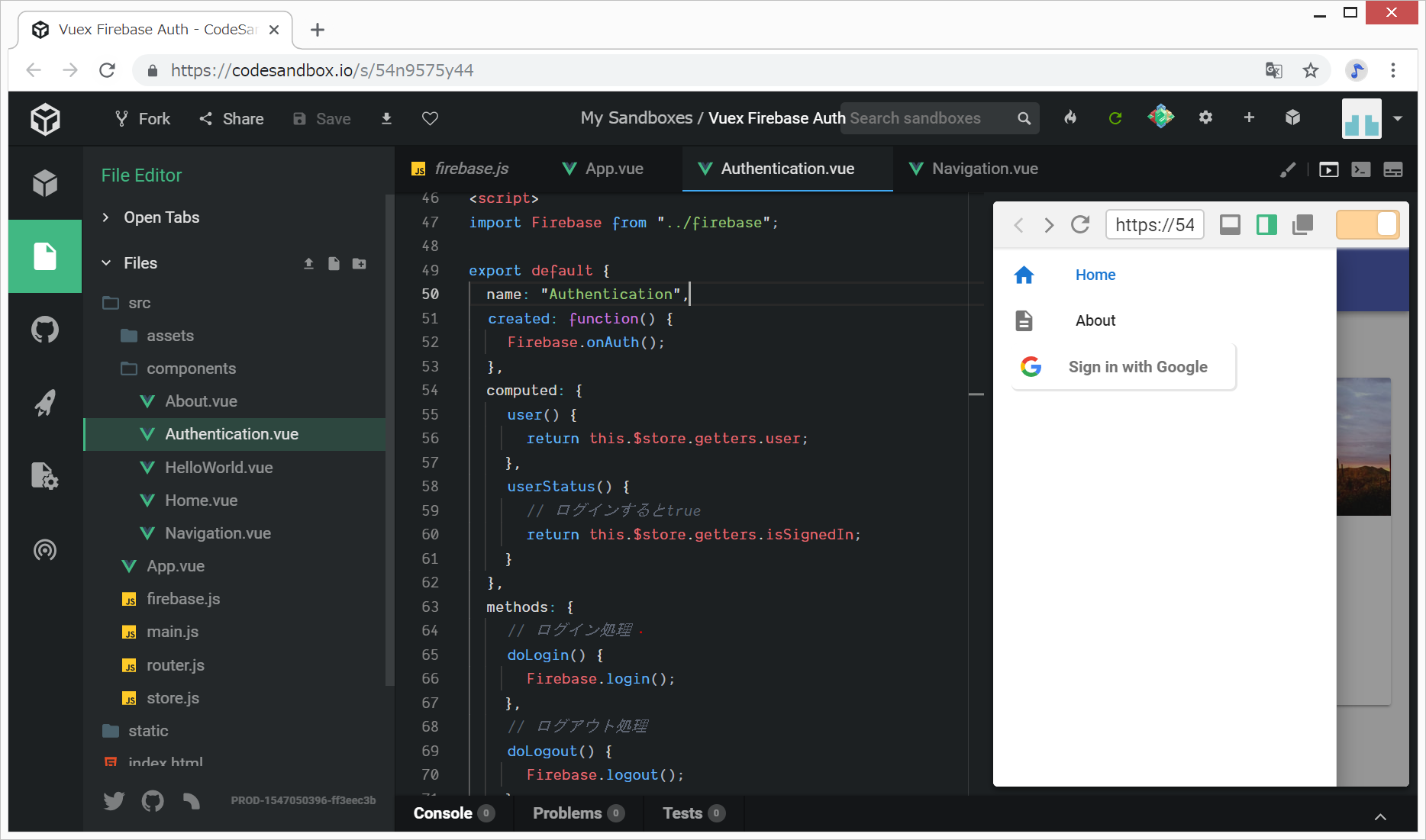Click the like heart icon
The image size is (1426, 840).
tap(430, 118)
